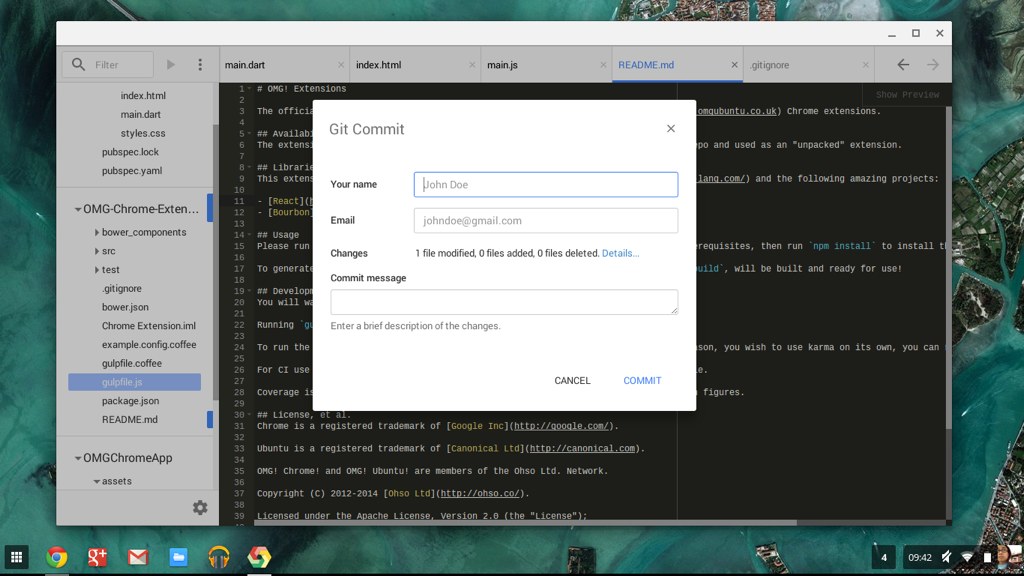Navigate back with the left arrow icon
Image resolution: width=1024 pixels, height=576 pixels.
pyautogui.click(x=903, y=65)
